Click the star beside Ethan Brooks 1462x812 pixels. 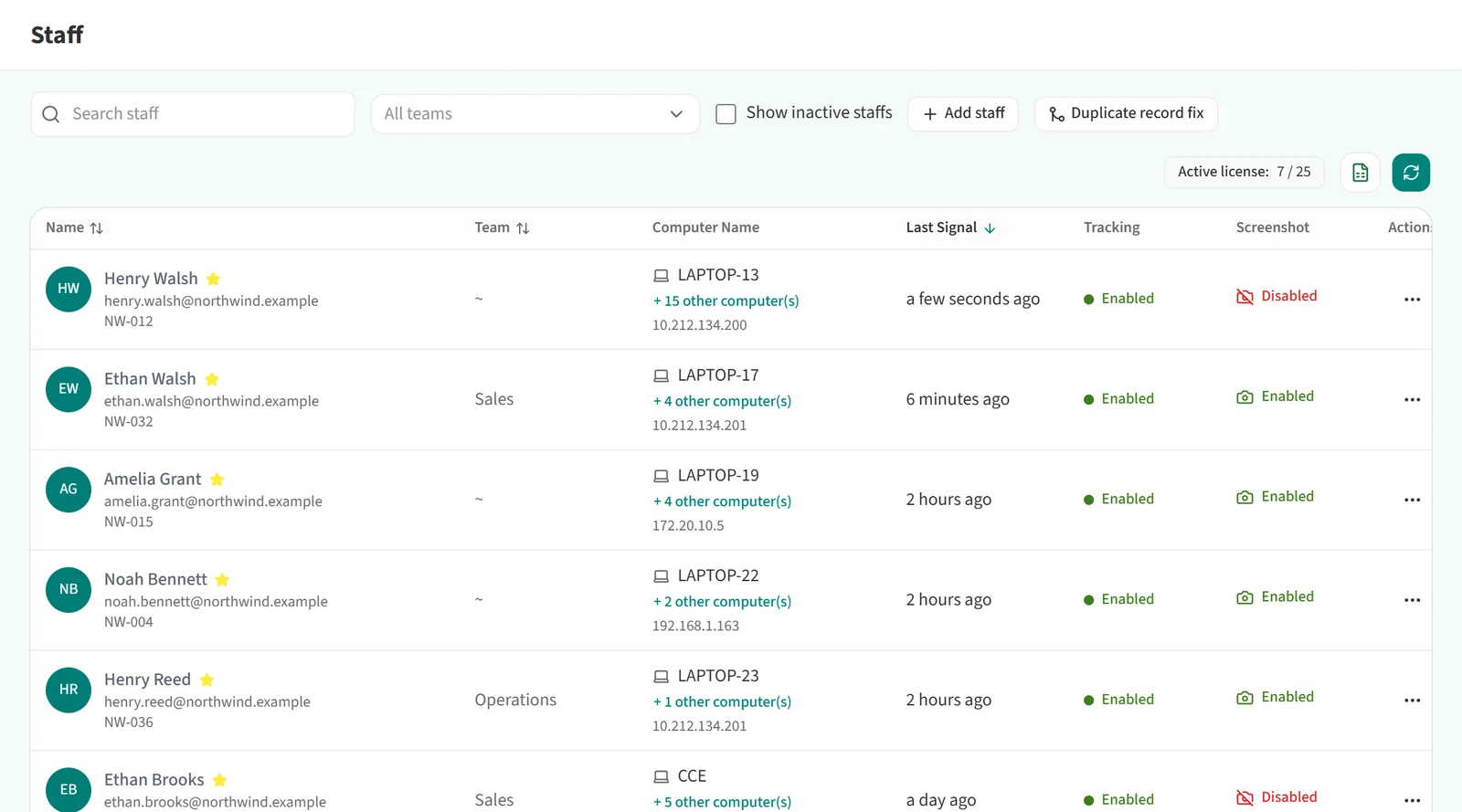tap(219, 780)
